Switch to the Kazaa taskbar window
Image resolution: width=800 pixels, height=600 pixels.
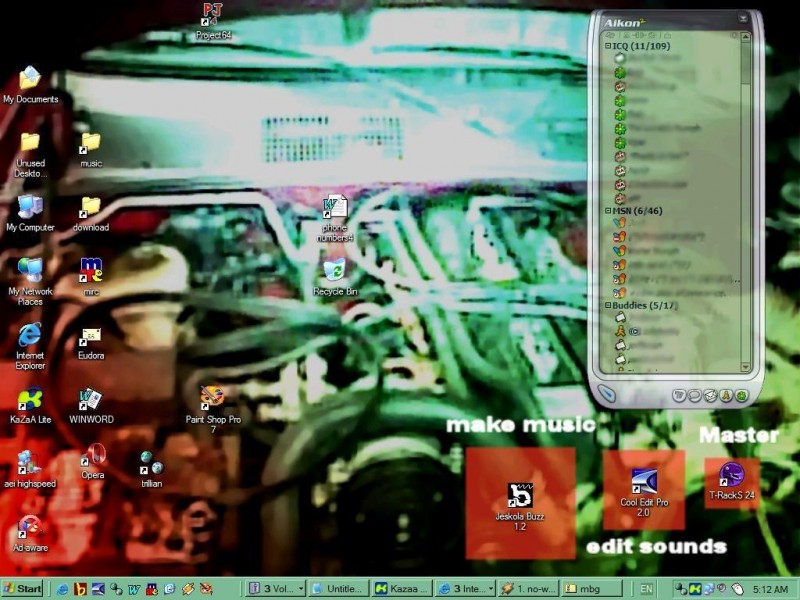402,589
